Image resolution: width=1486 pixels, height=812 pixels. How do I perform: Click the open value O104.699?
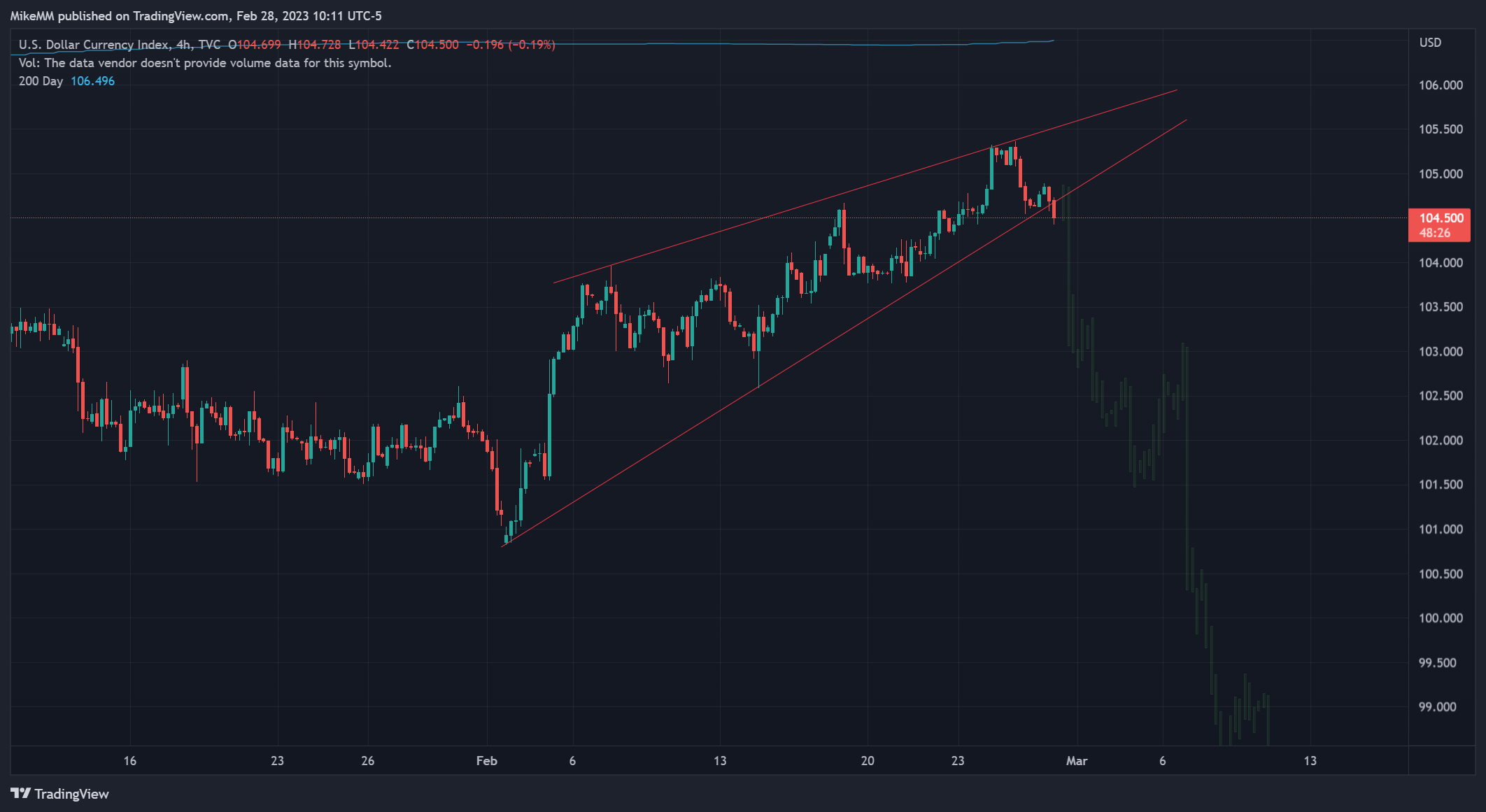tap(255, 45)
